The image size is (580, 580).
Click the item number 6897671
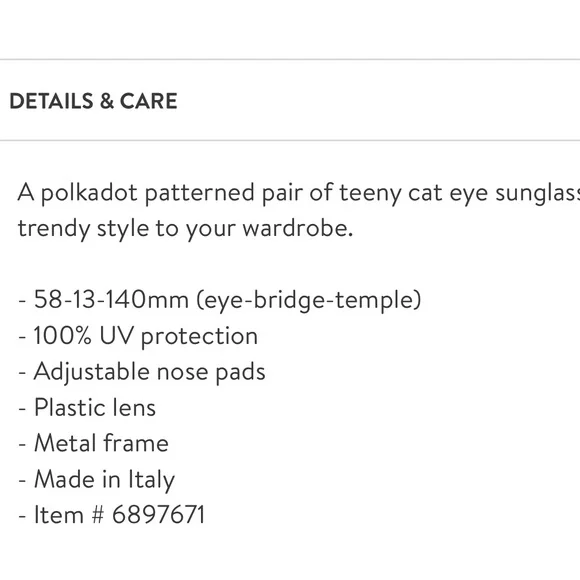158,515
